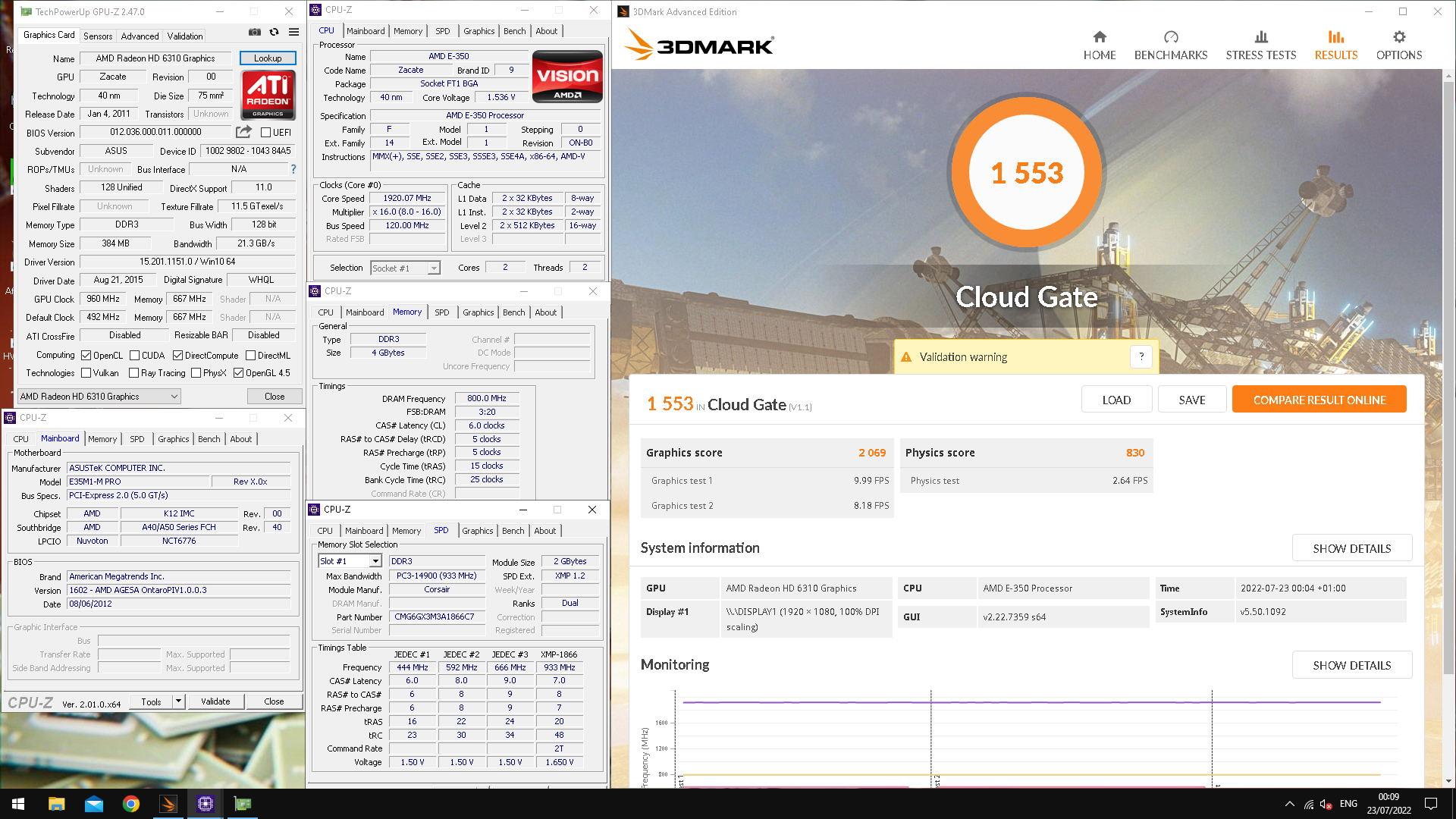Click the GPU-Z refresh icon
This screenshot has width=1456, height=819.
pos(275,32)
